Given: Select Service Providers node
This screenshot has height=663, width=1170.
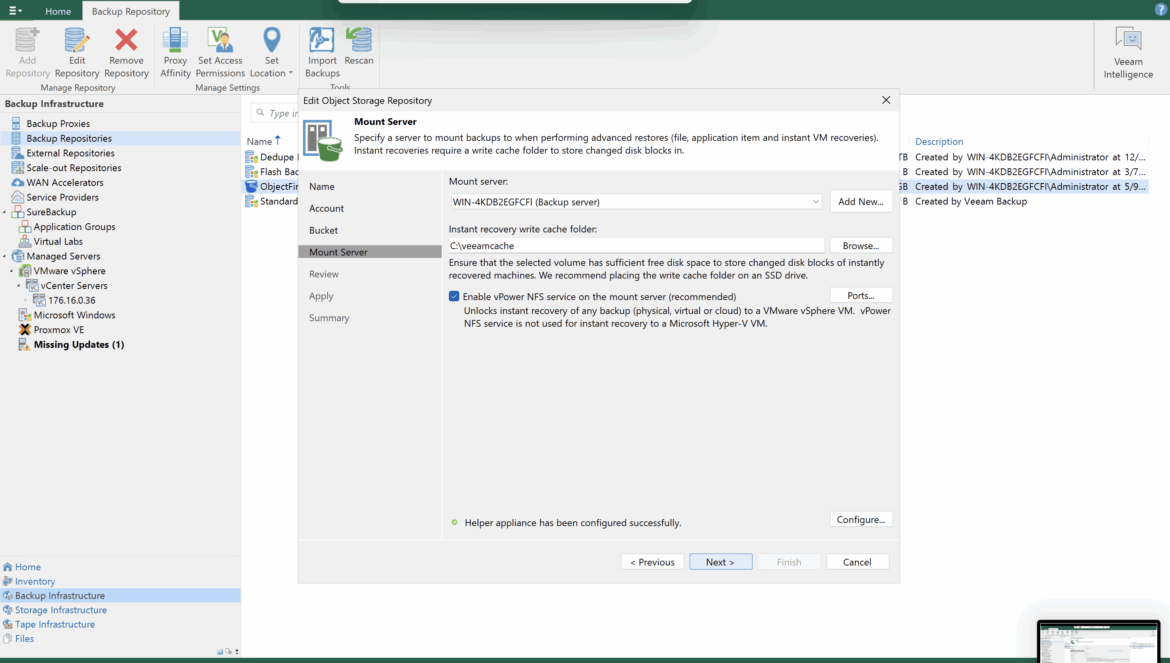Looking at the screenshot, I should 62,198.
